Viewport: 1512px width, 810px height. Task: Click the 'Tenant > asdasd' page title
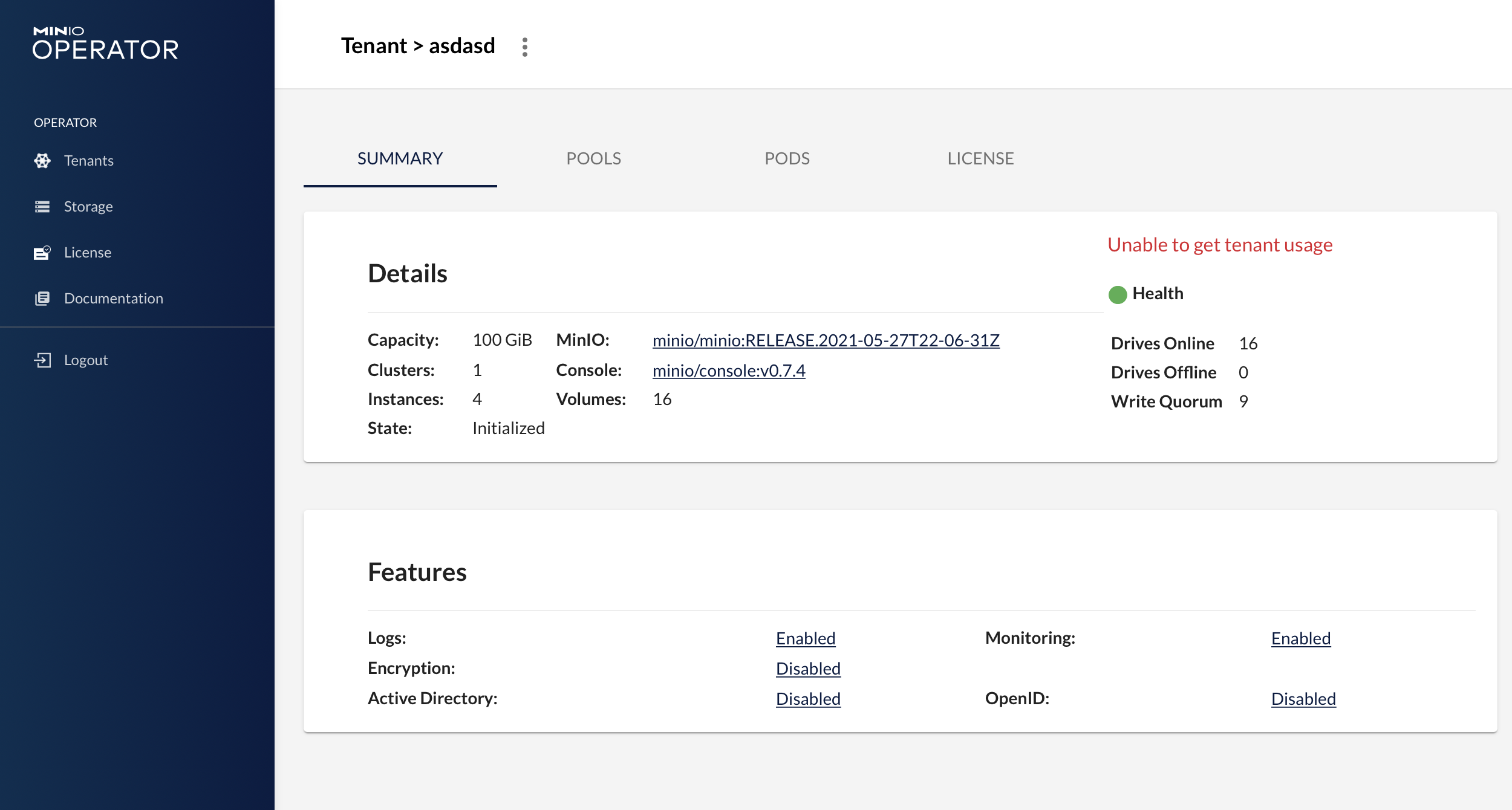click(418, 46)
